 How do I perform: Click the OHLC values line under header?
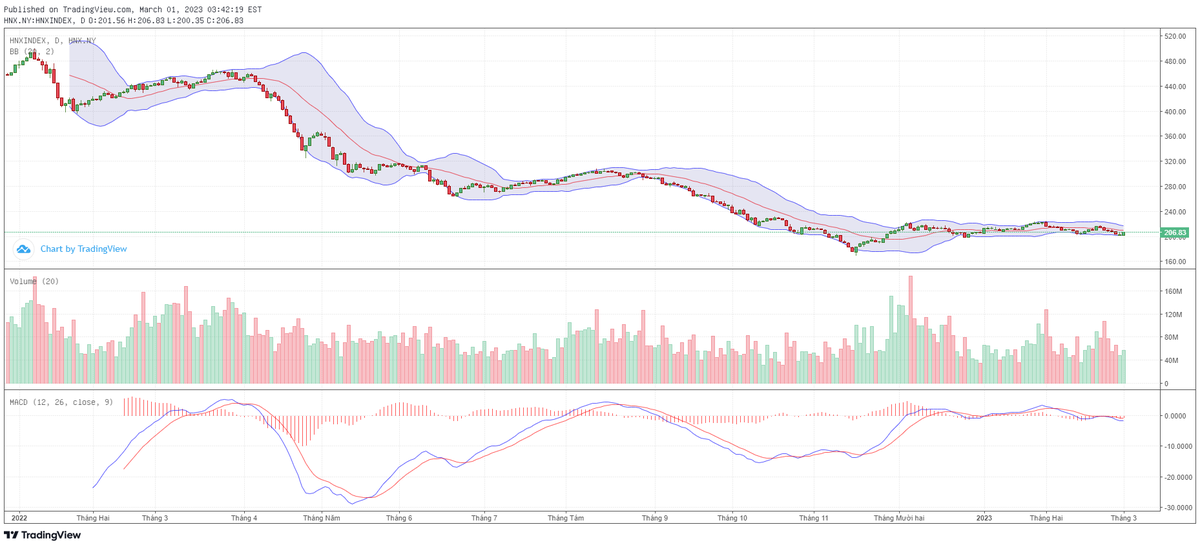[123, 19]
